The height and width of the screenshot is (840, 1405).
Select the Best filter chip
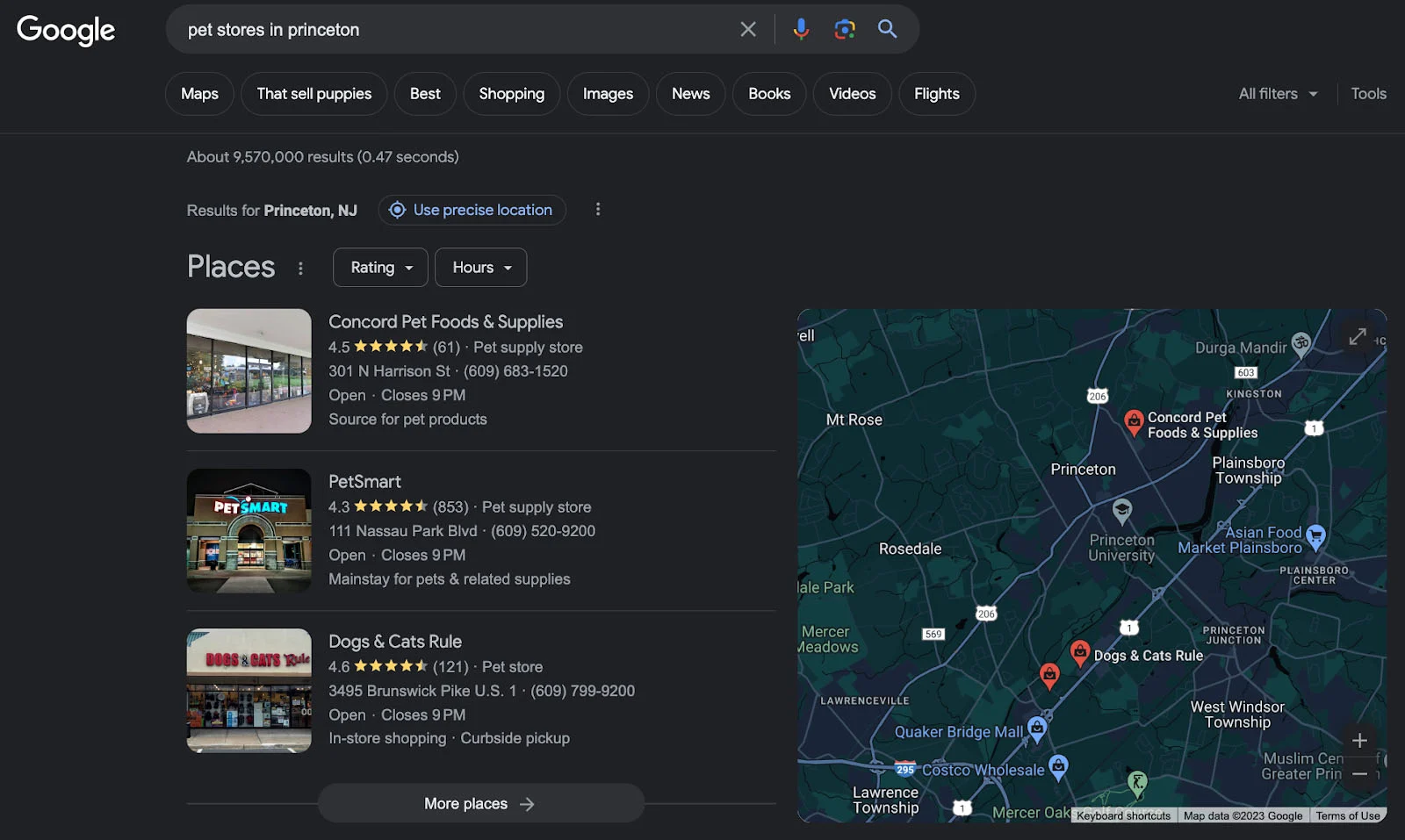425,93
